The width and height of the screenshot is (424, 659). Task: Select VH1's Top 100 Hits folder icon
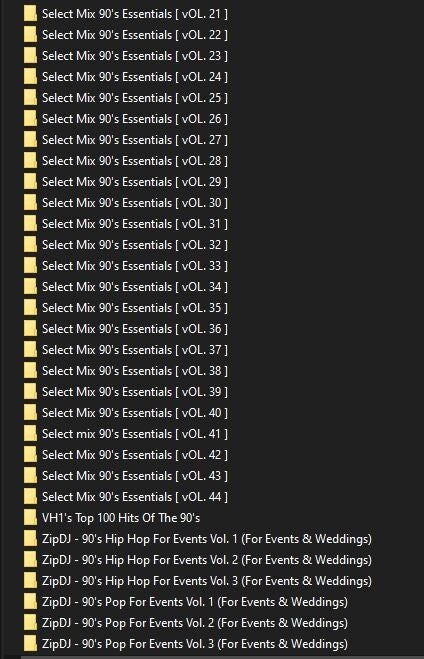click(x=30, y=518)
